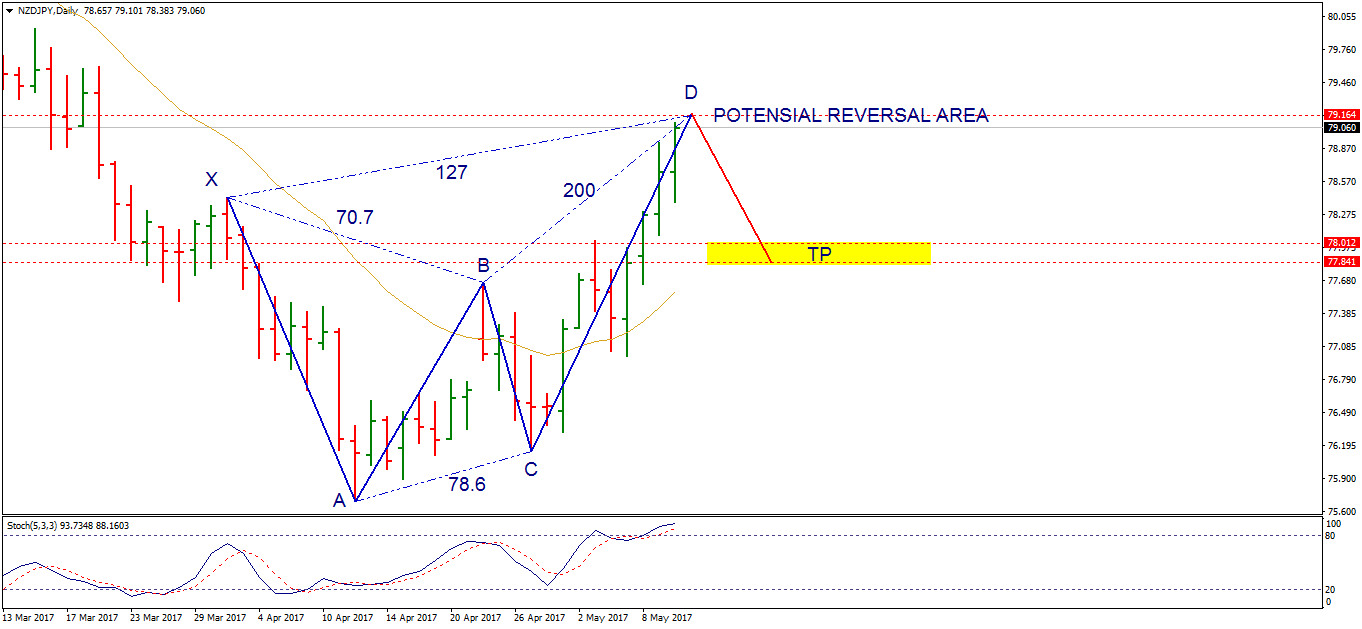The height and width of the screenshot is (629, 1362).
Task: Click the 10 Apr 2017 date on the time axis
Action: pyautogui.click(x=348, y=618)
